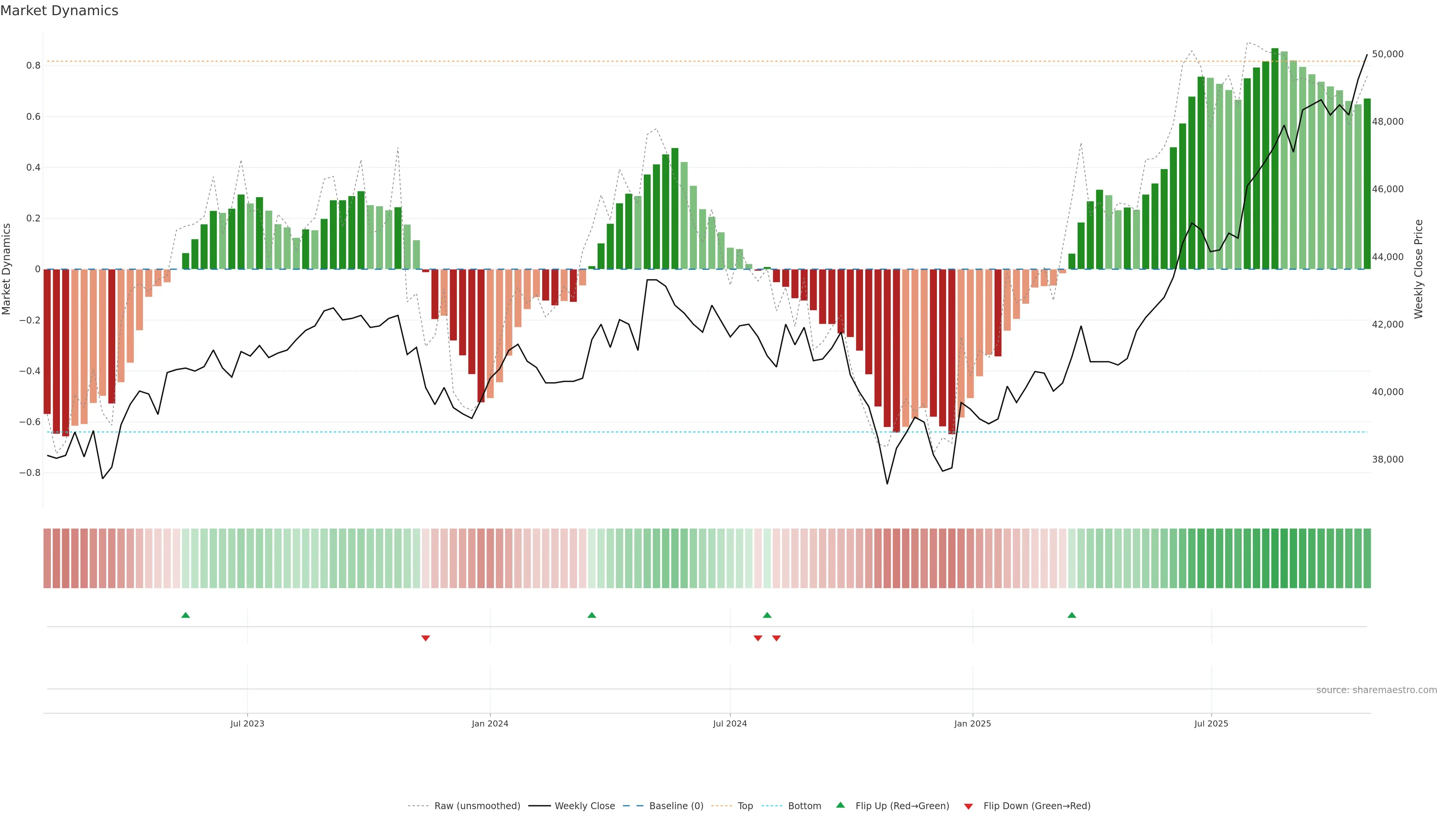Click the Jul 2023 axis label
The width and height of the screenshot is (1456, 819).
pyautogui.click(x=247, y=723)
